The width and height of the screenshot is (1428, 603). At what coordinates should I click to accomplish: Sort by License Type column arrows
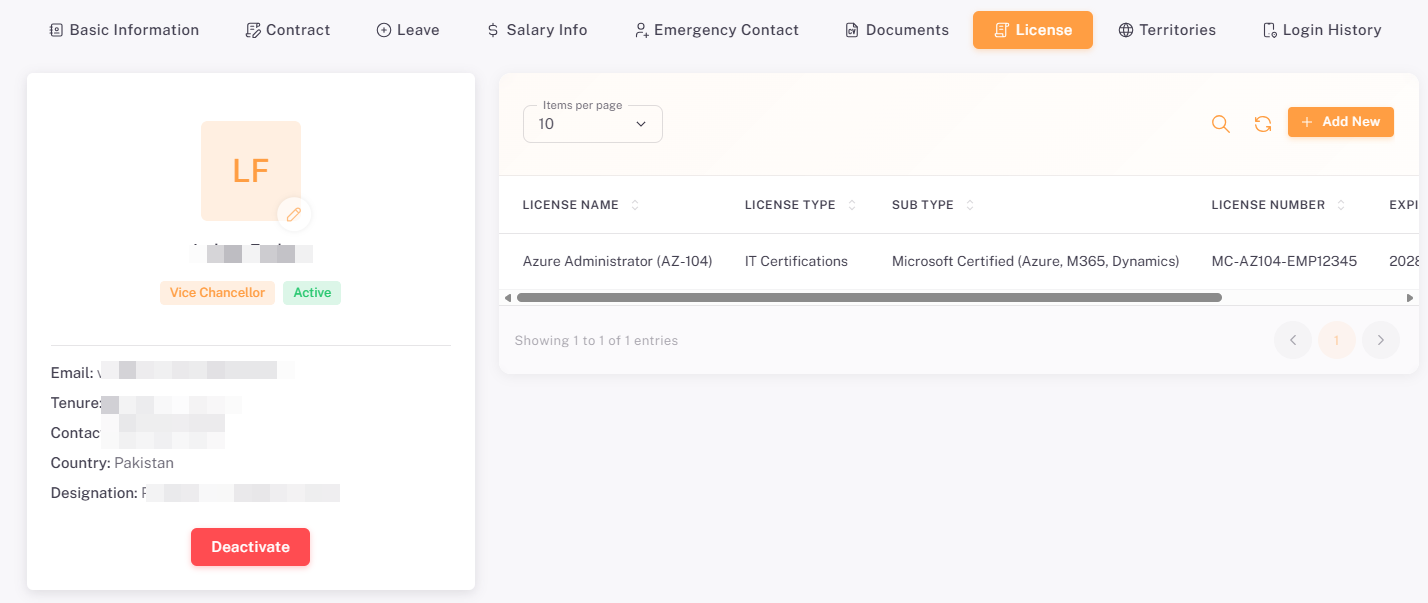click(852, 205)
